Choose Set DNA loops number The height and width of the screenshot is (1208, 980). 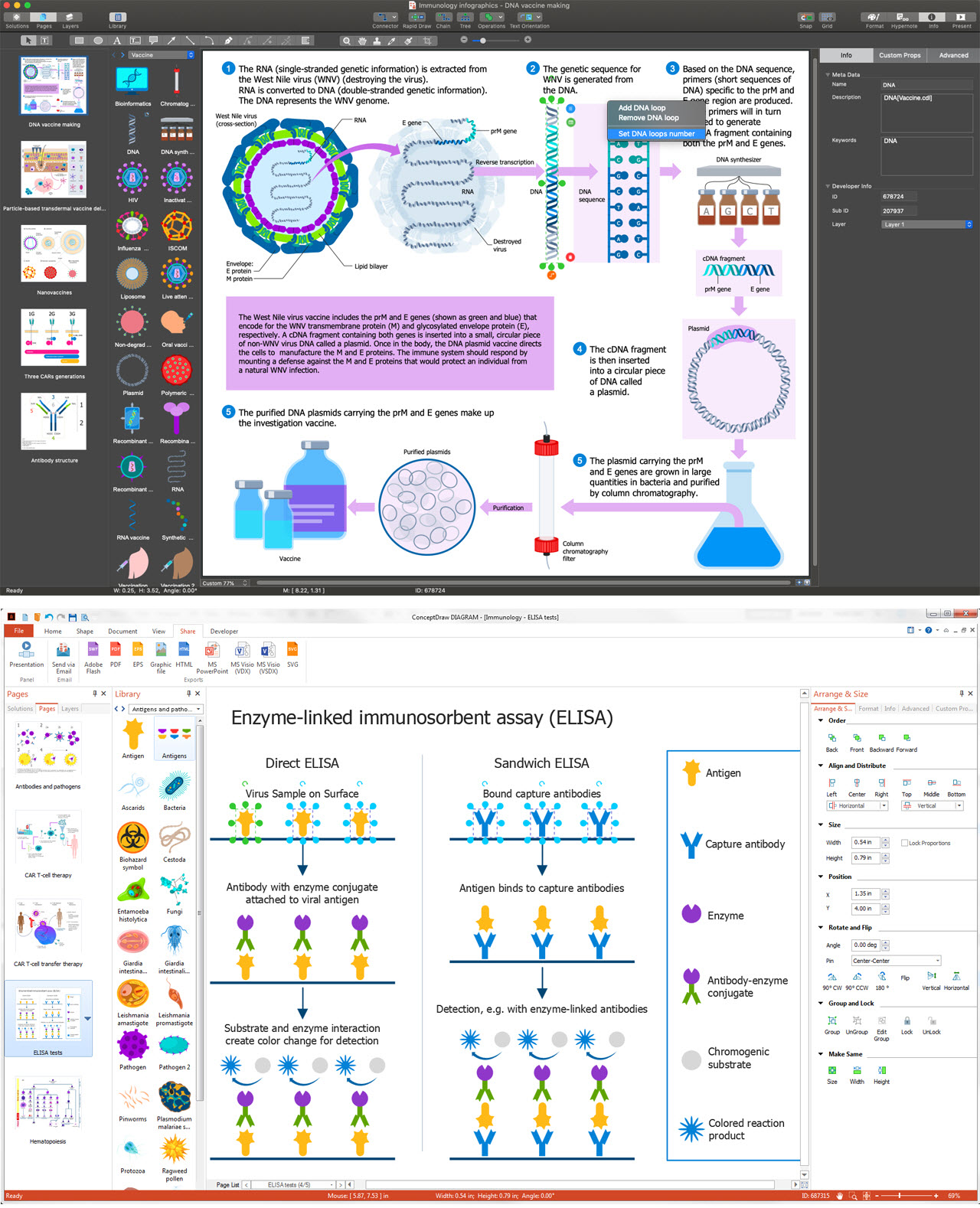656,133
